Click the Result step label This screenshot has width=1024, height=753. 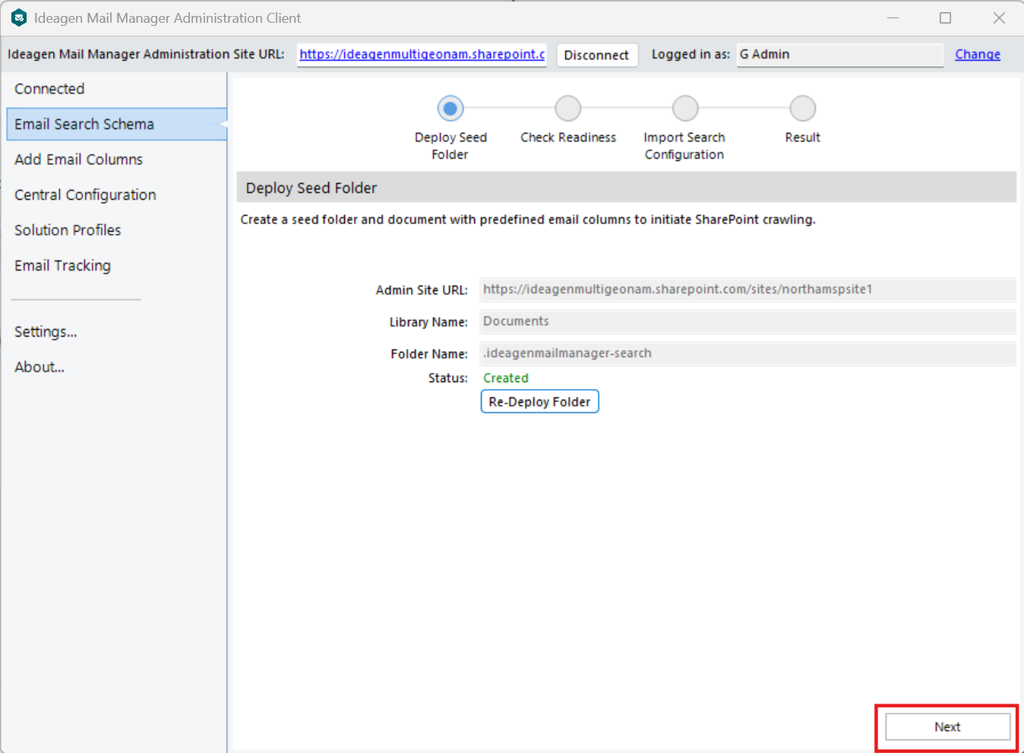coord(803,138)
